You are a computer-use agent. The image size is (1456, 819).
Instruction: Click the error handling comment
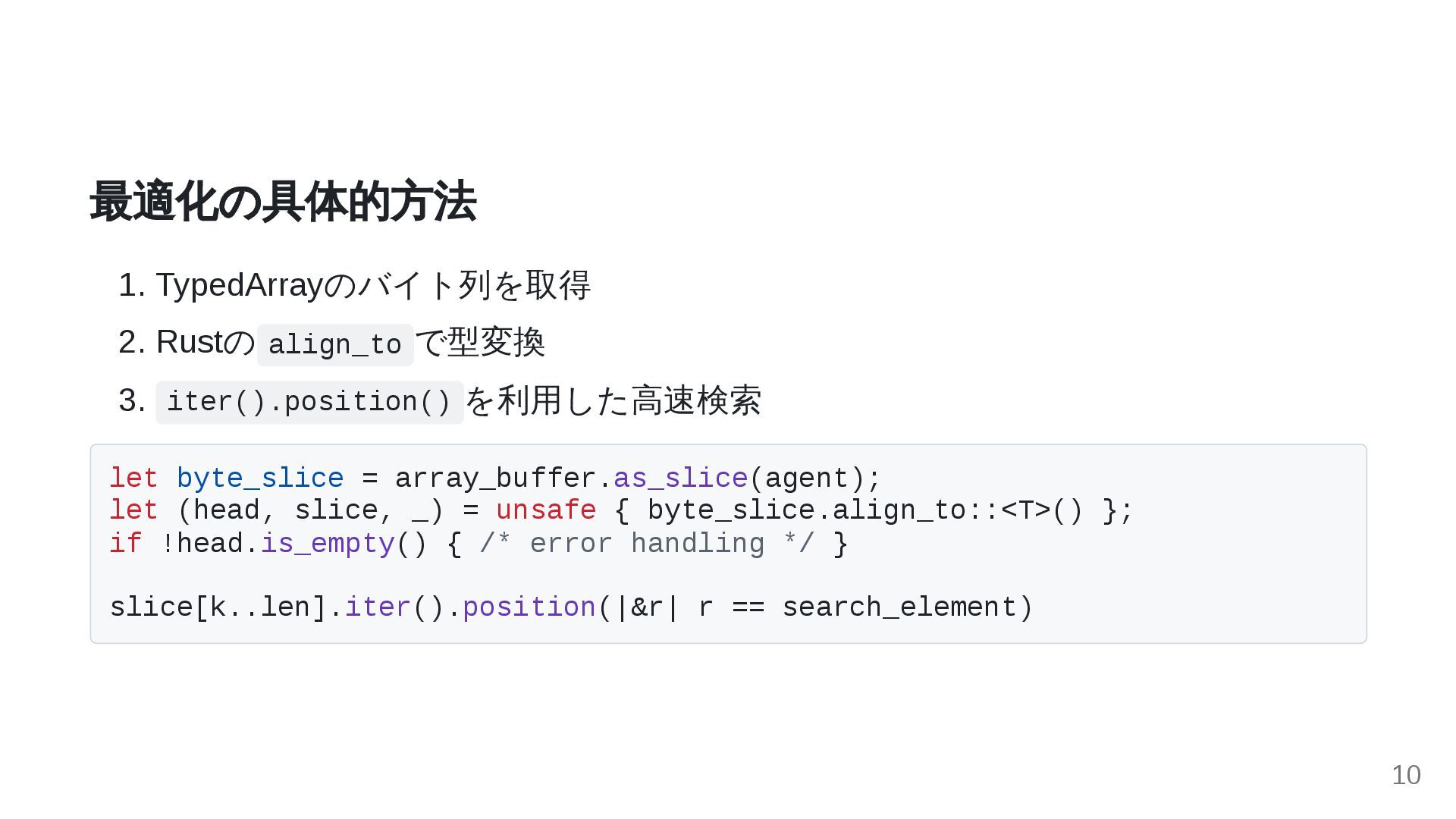[647, 544]
